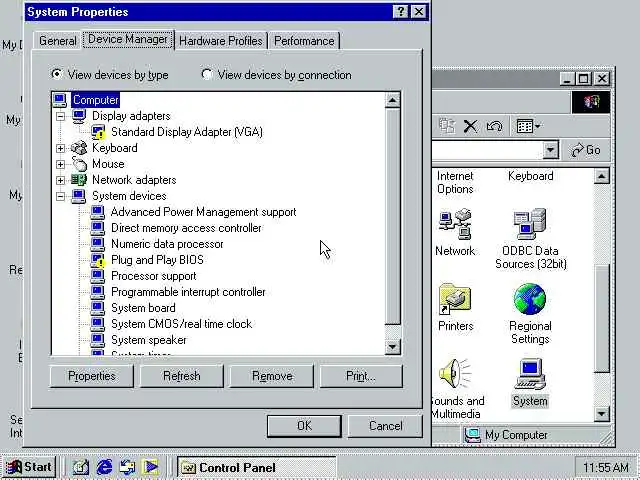The image size is (640, 480).
Task: Expand the Network adapters branch
Action: pos(60,180)
